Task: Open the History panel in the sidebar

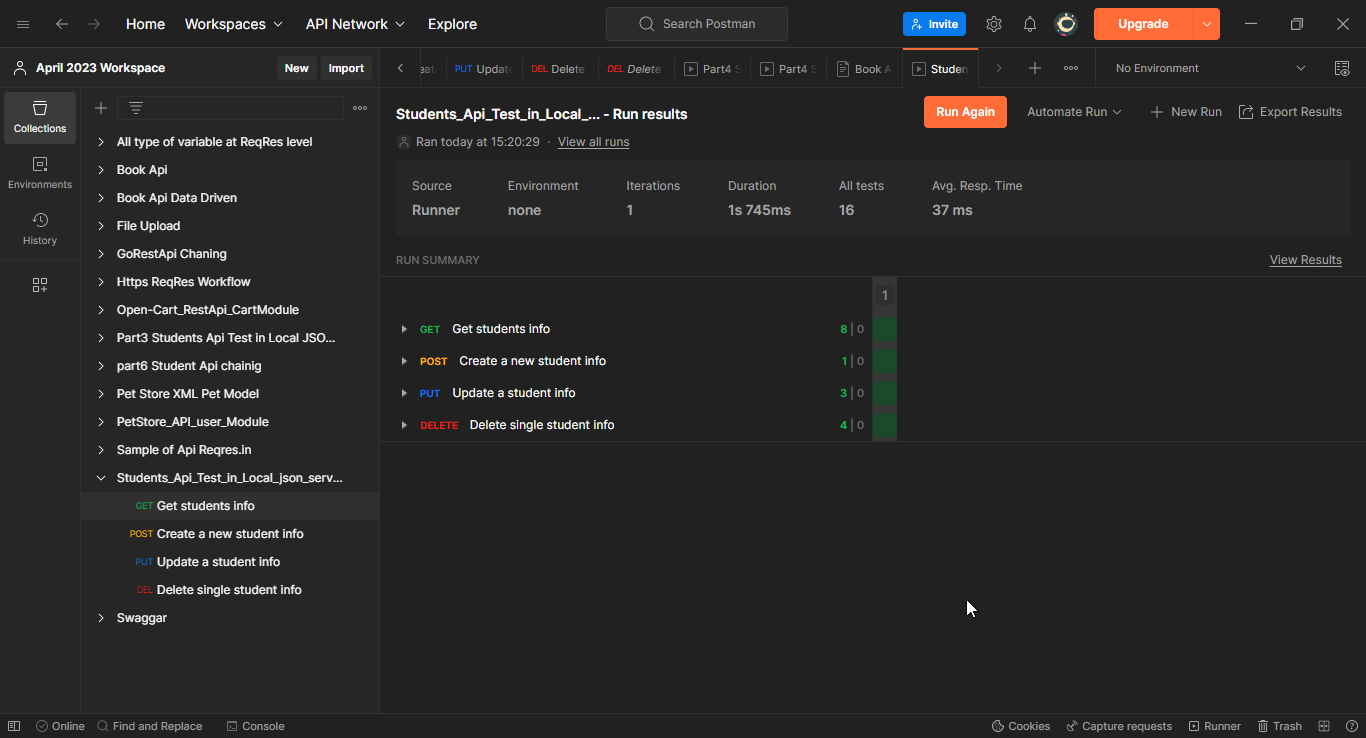Action: [x=40, y=230]
